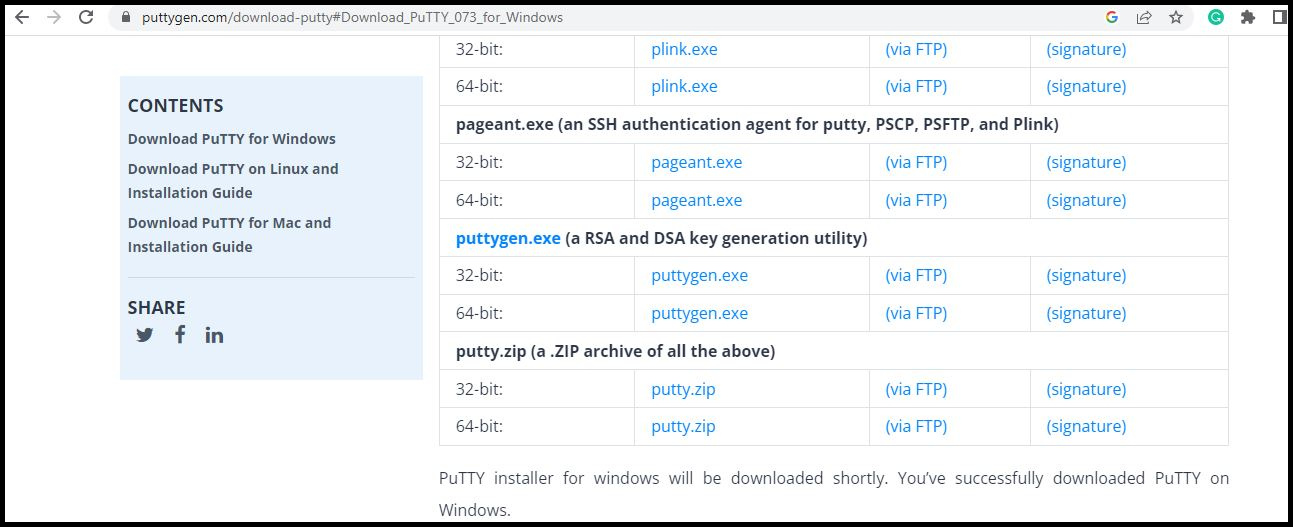Screen dimensions: 1293x527
Task: Download 64-bit puttygen.exe
Action: pyautogui.click(x=699, y=313)
